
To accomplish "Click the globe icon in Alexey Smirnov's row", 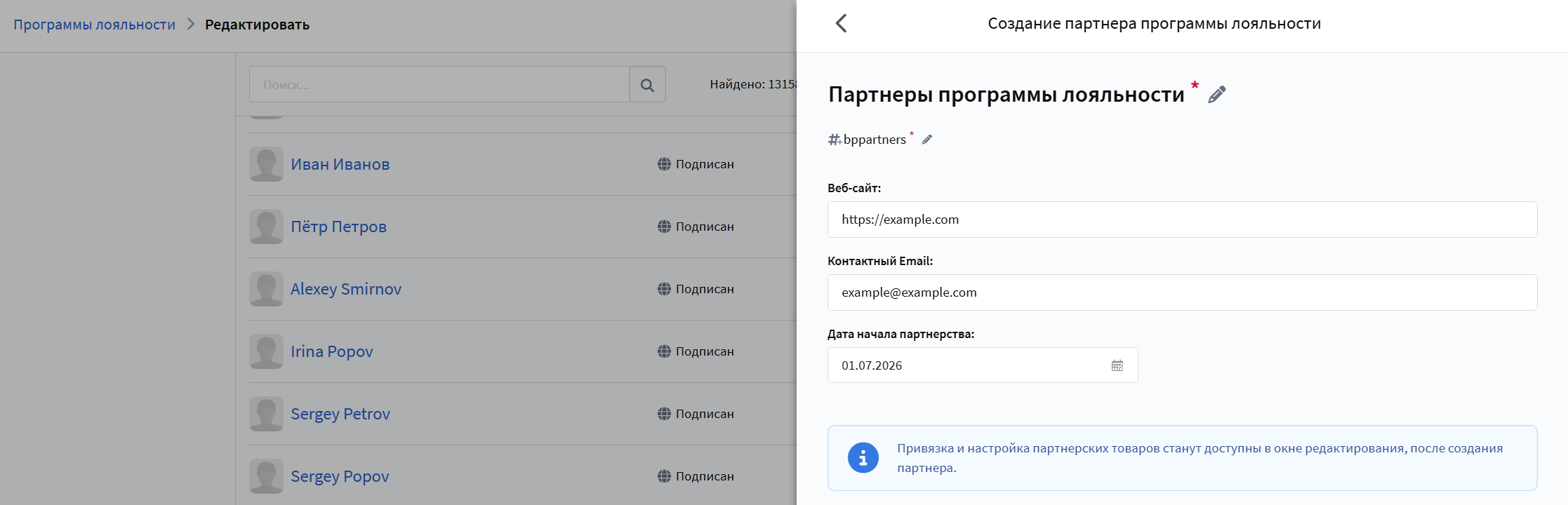I will point(664,289).
